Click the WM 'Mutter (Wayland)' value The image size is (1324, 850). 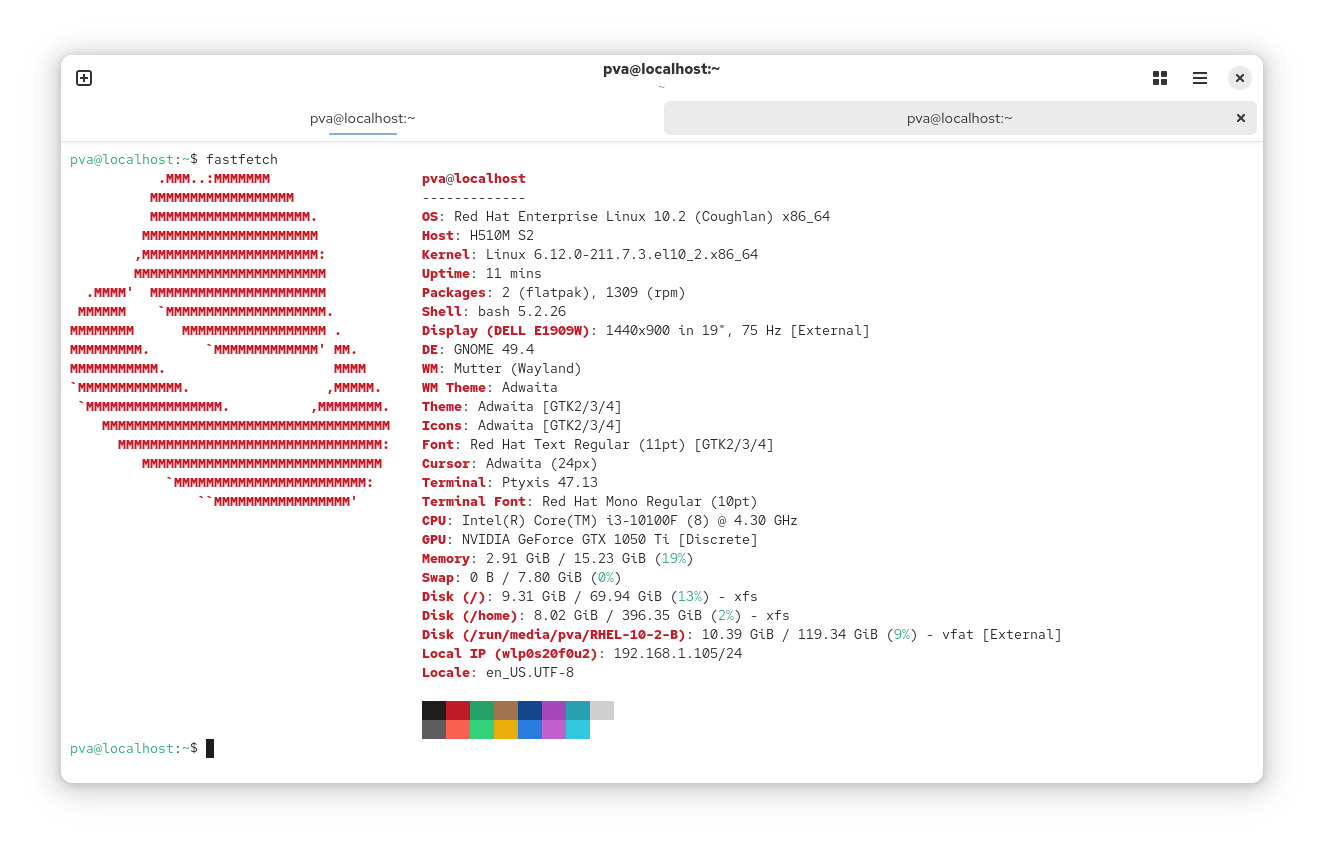pos(518,368)
